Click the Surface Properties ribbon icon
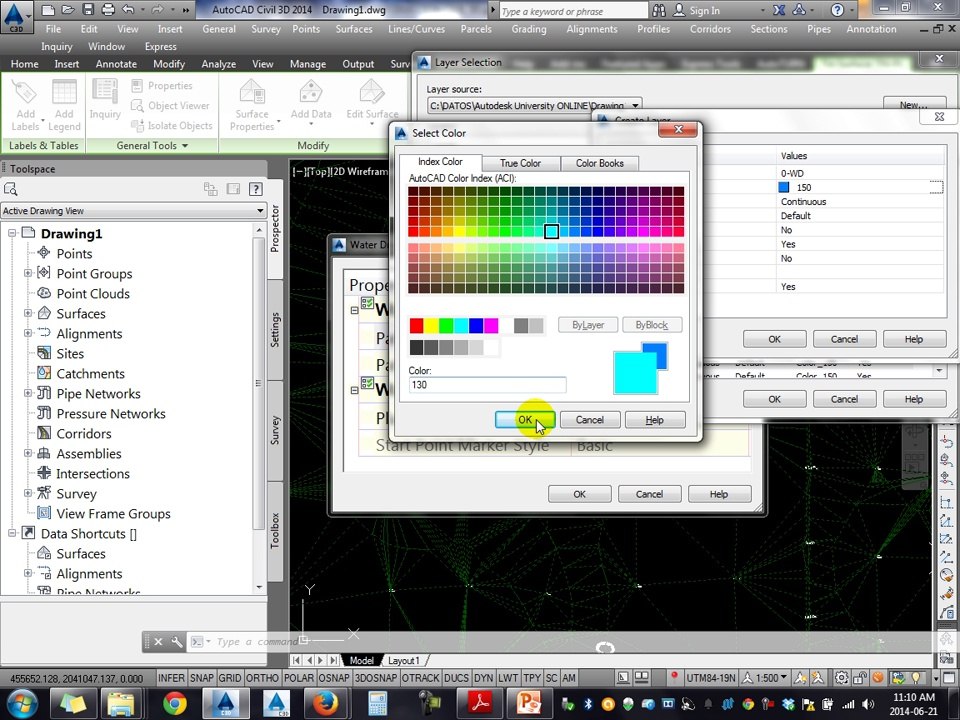960x720 pixels. click(252, 105)
